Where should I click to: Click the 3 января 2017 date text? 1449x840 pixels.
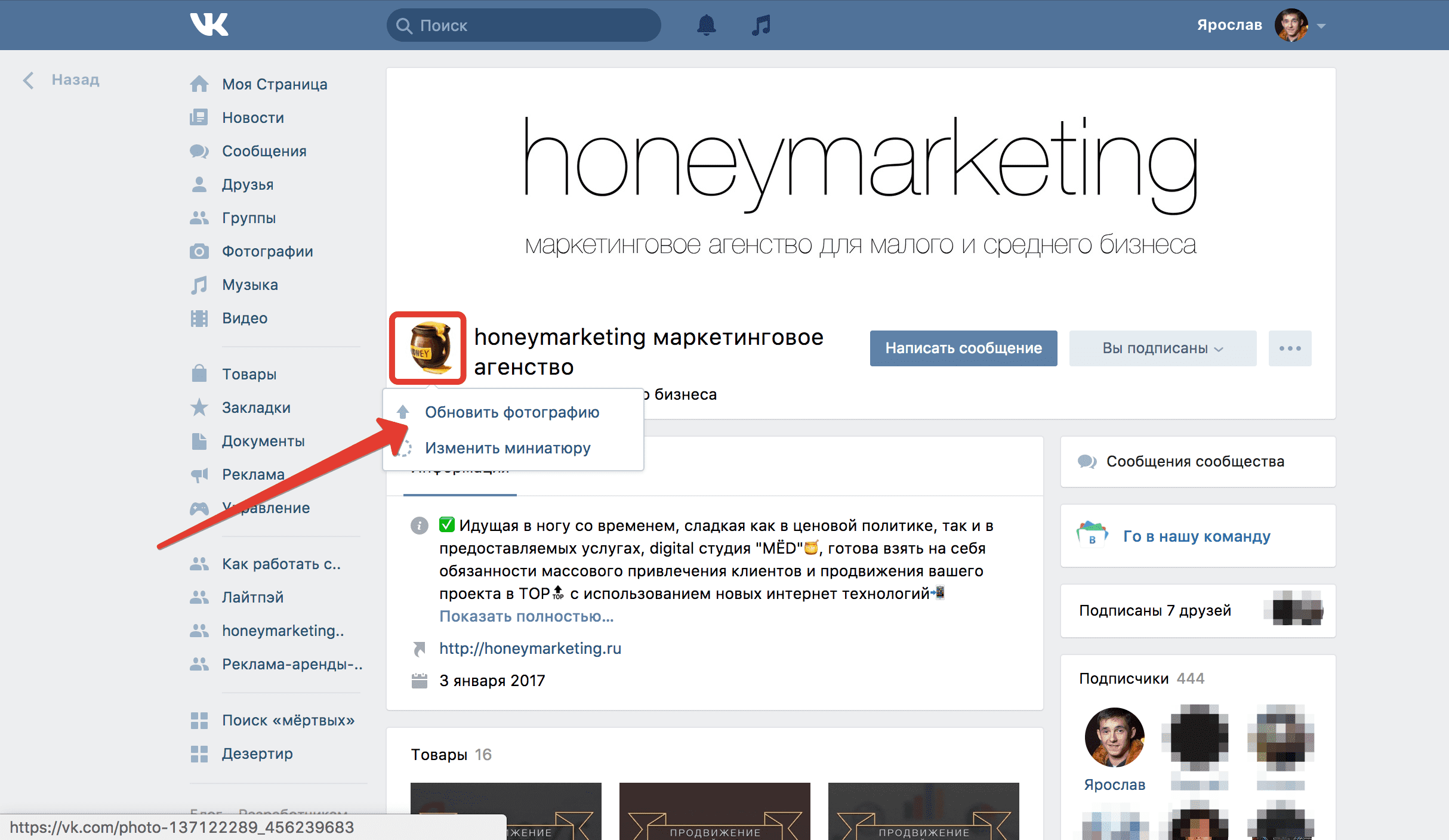tap(492, 680)
